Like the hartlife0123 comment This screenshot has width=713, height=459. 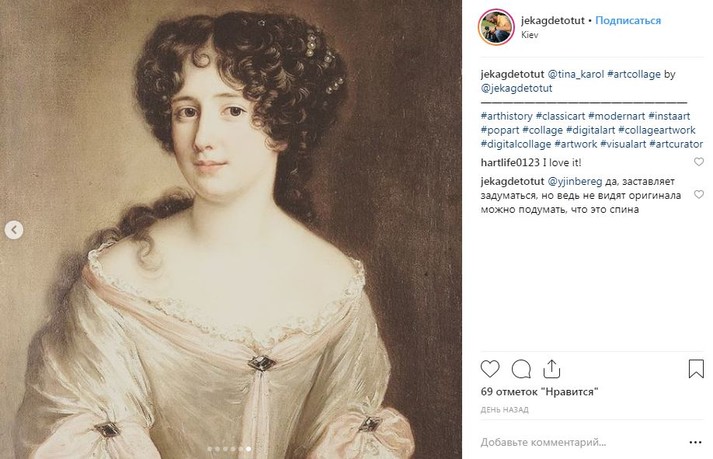pyautogui.click(x=699, y=162)
